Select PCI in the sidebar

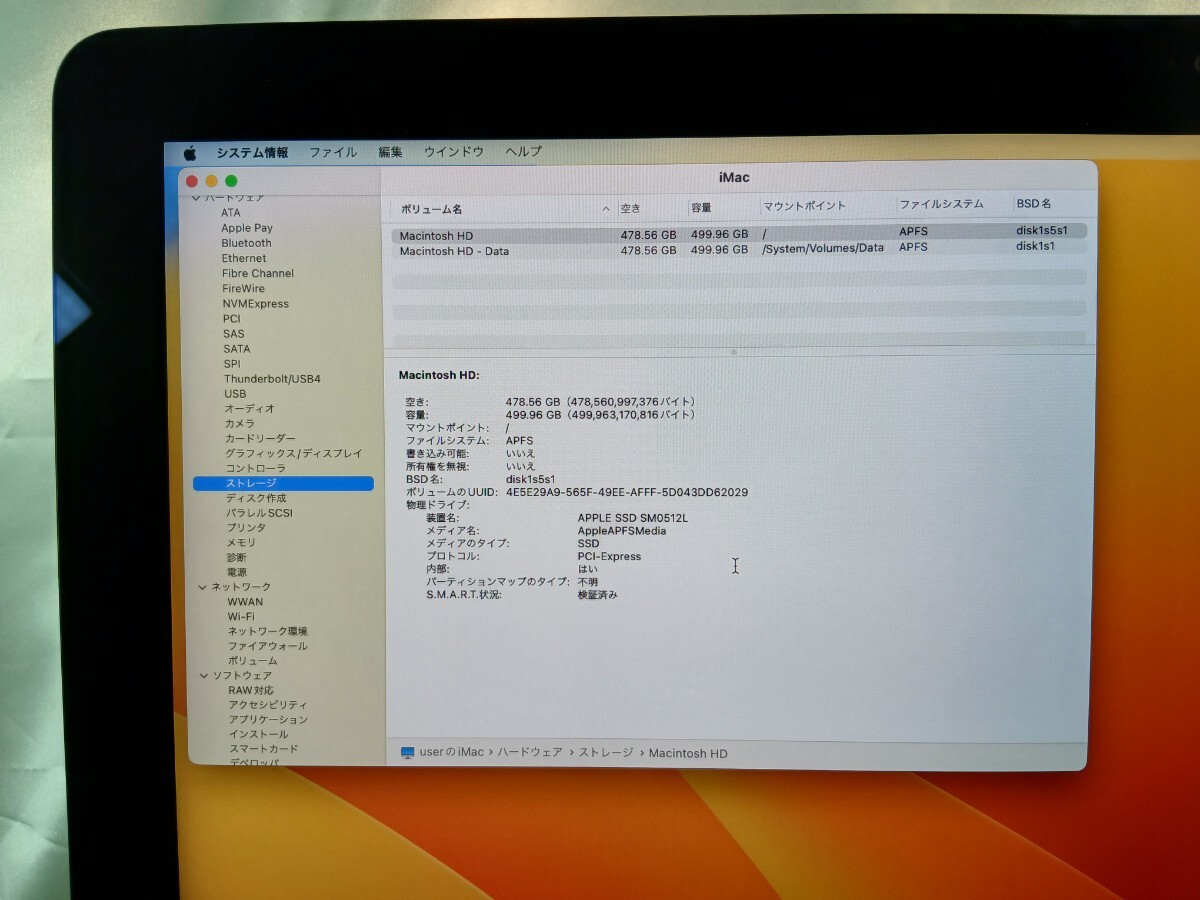point(232,319)
